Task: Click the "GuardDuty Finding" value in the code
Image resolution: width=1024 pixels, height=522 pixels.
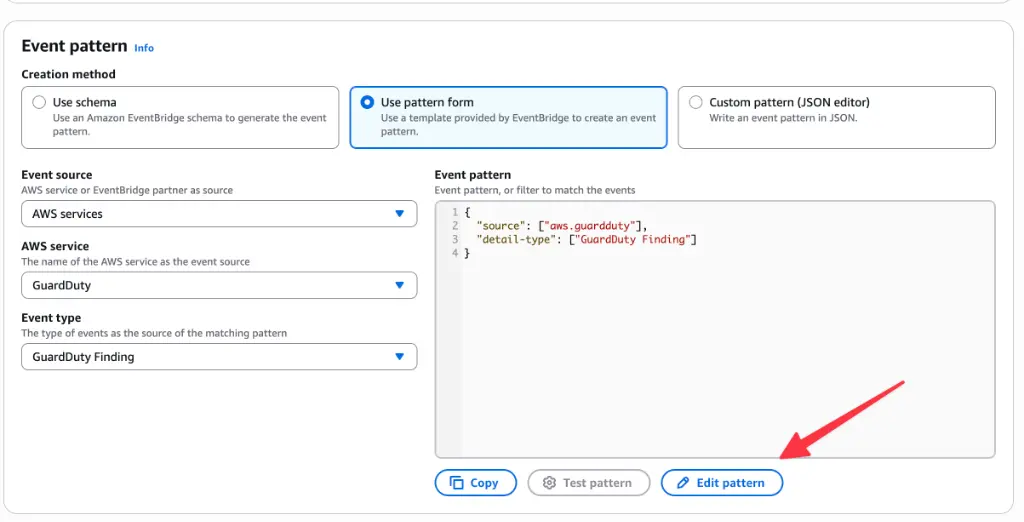Action: point(633,239)
